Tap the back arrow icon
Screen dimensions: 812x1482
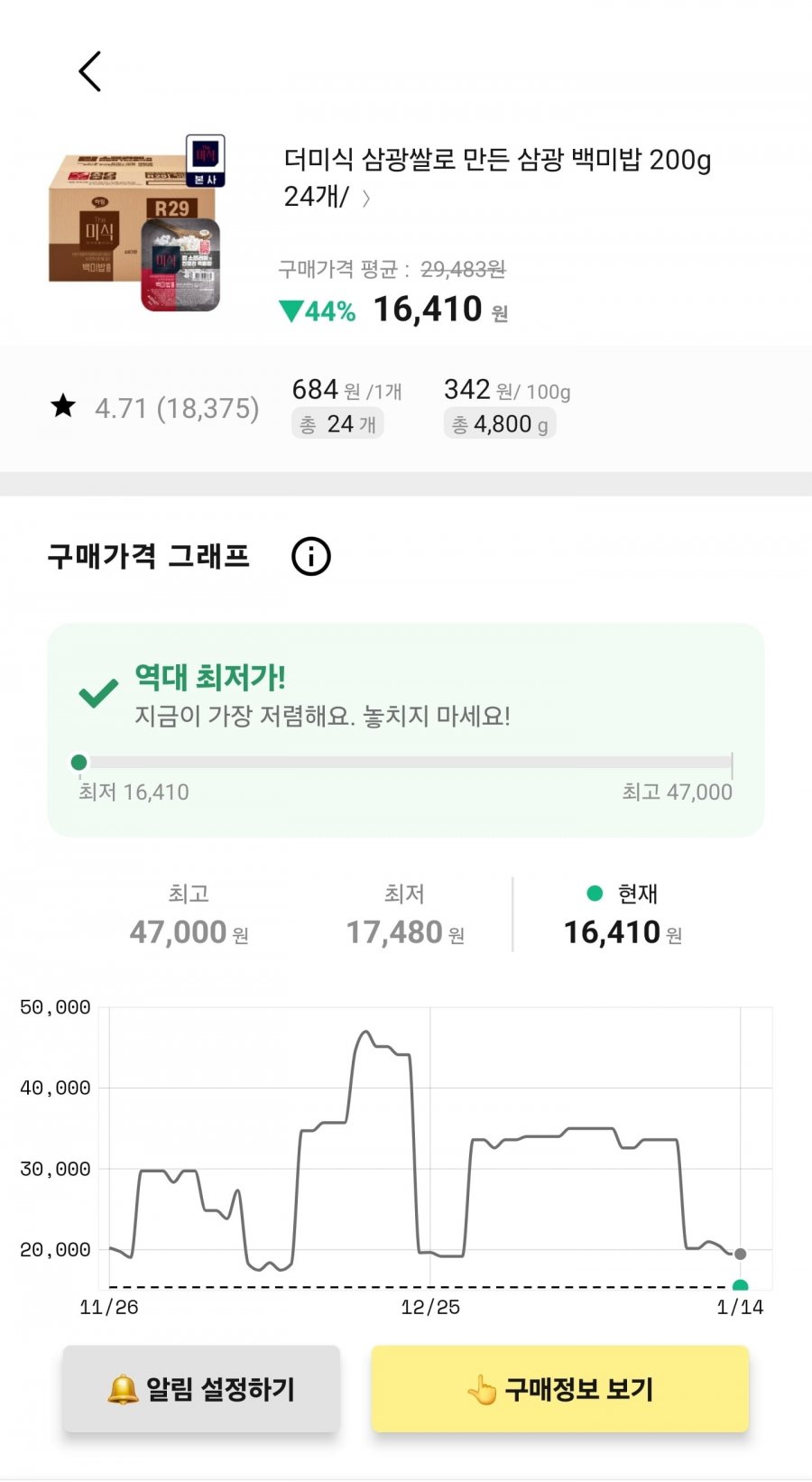tap(90, 71)
